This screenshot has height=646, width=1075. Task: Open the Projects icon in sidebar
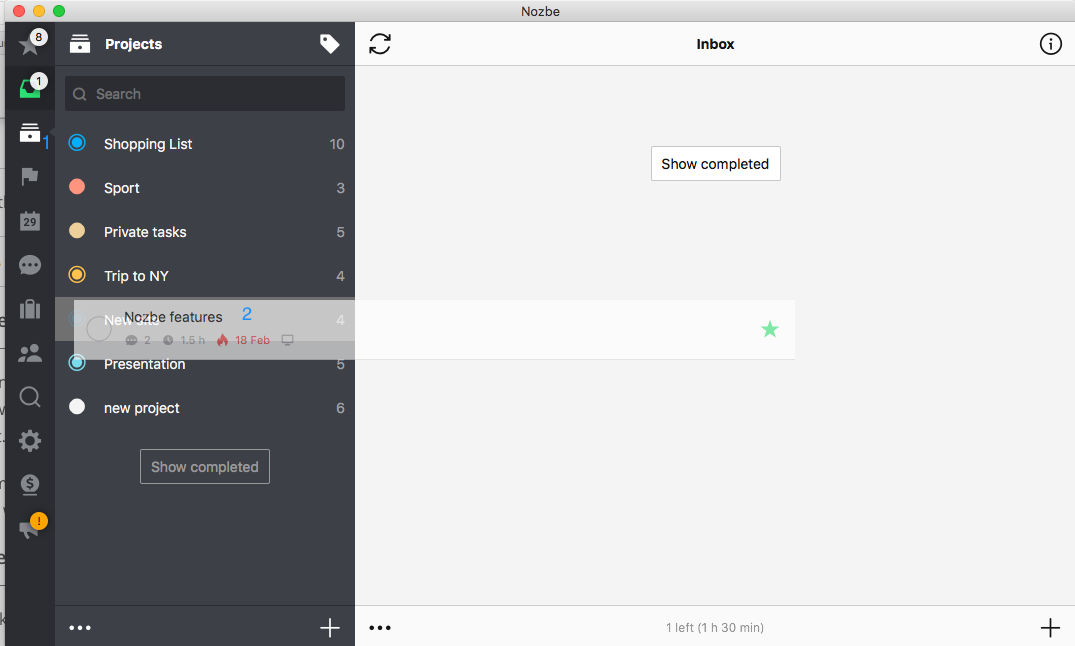(29, 132)
